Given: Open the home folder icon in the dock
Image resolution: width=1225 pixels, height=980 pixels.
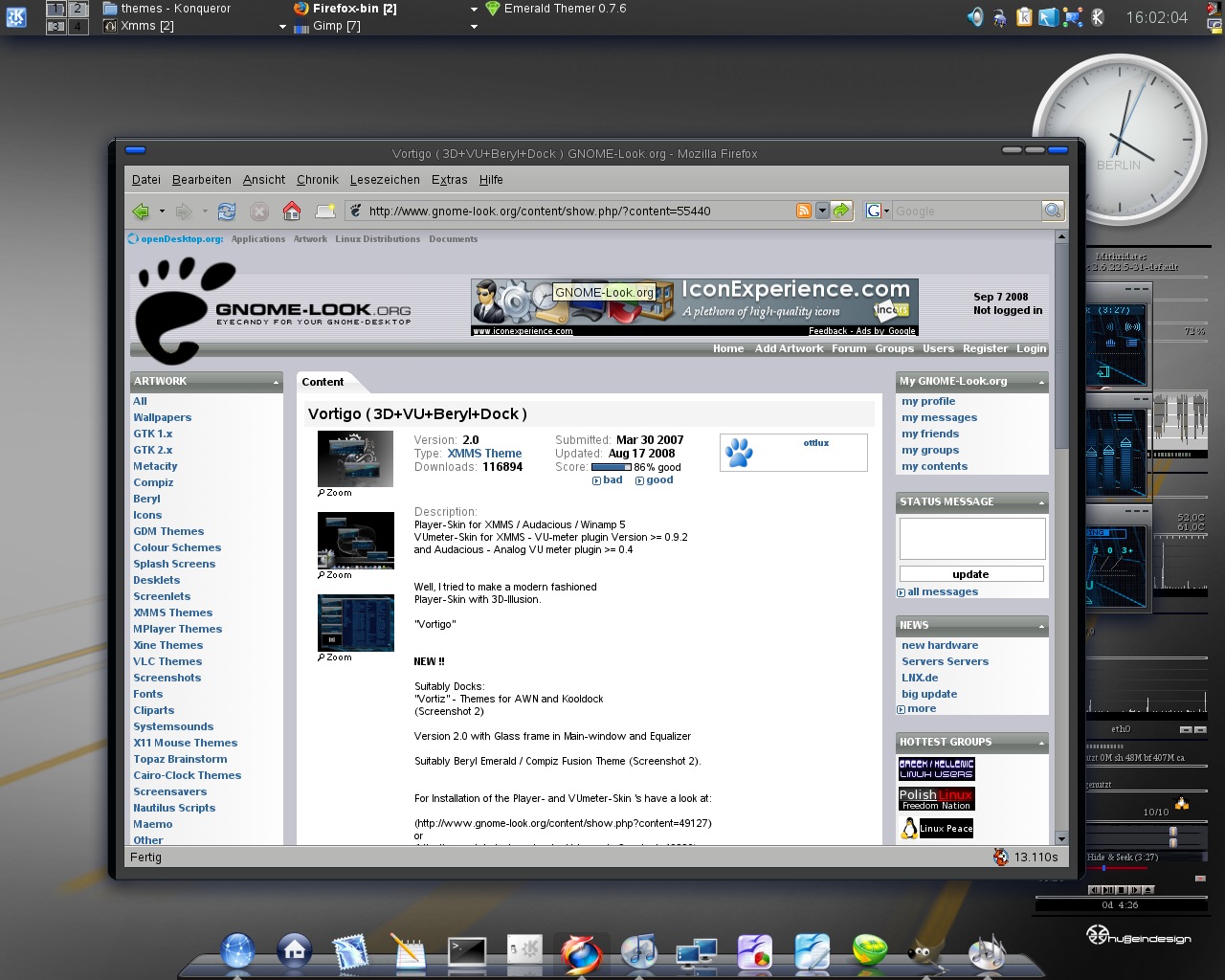Looking at the screenshot, I should coord(294,951).
